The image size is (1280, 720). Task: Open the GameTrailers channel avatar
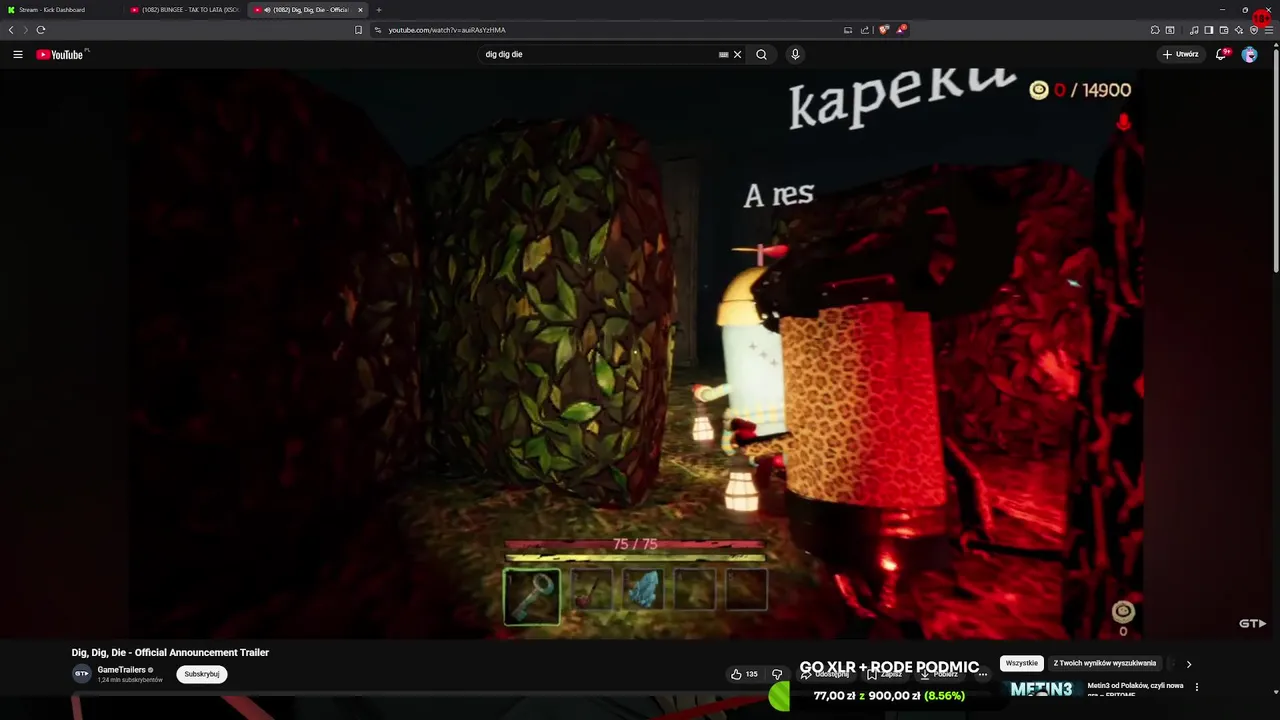[82, 674]
